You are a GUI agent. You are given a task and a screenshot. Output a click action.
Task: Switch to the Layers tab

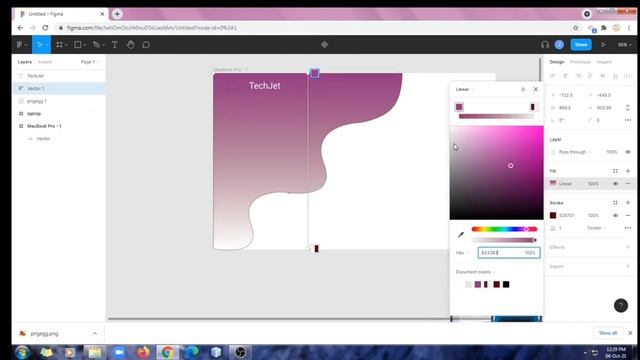[x=24, y=62]
